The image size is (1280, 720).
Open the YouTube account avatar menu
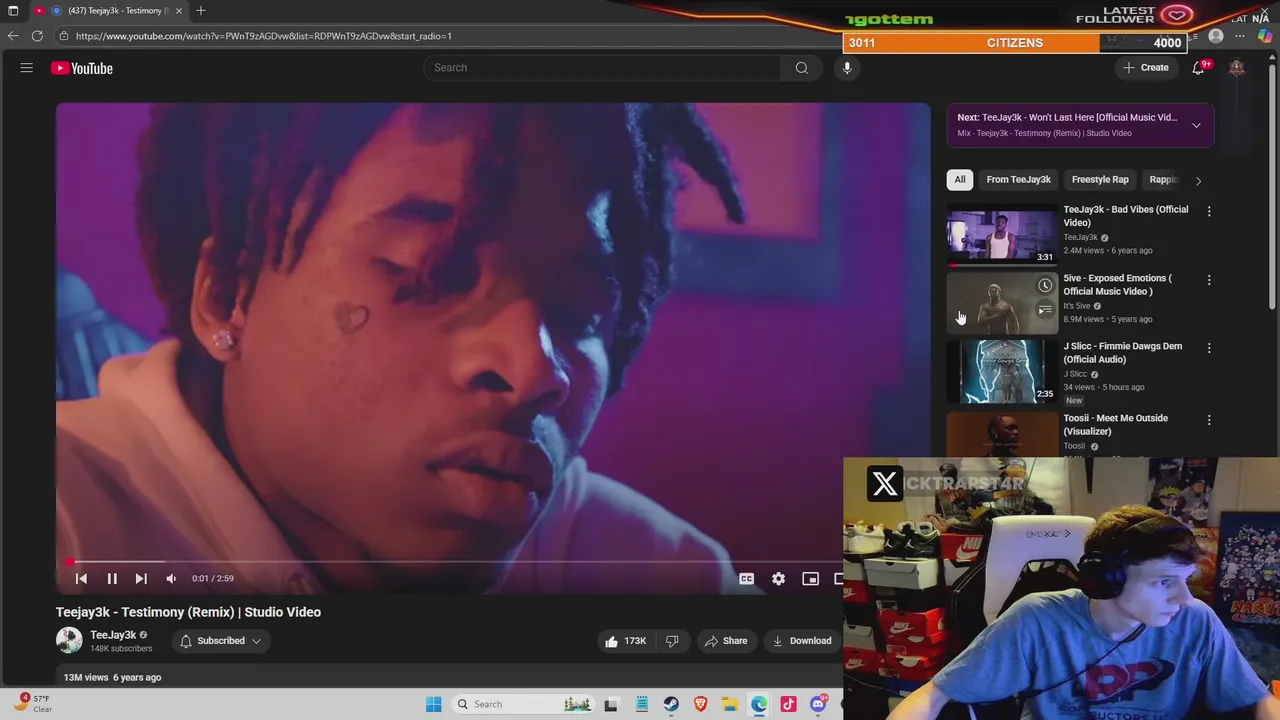tap(1237, 68)
